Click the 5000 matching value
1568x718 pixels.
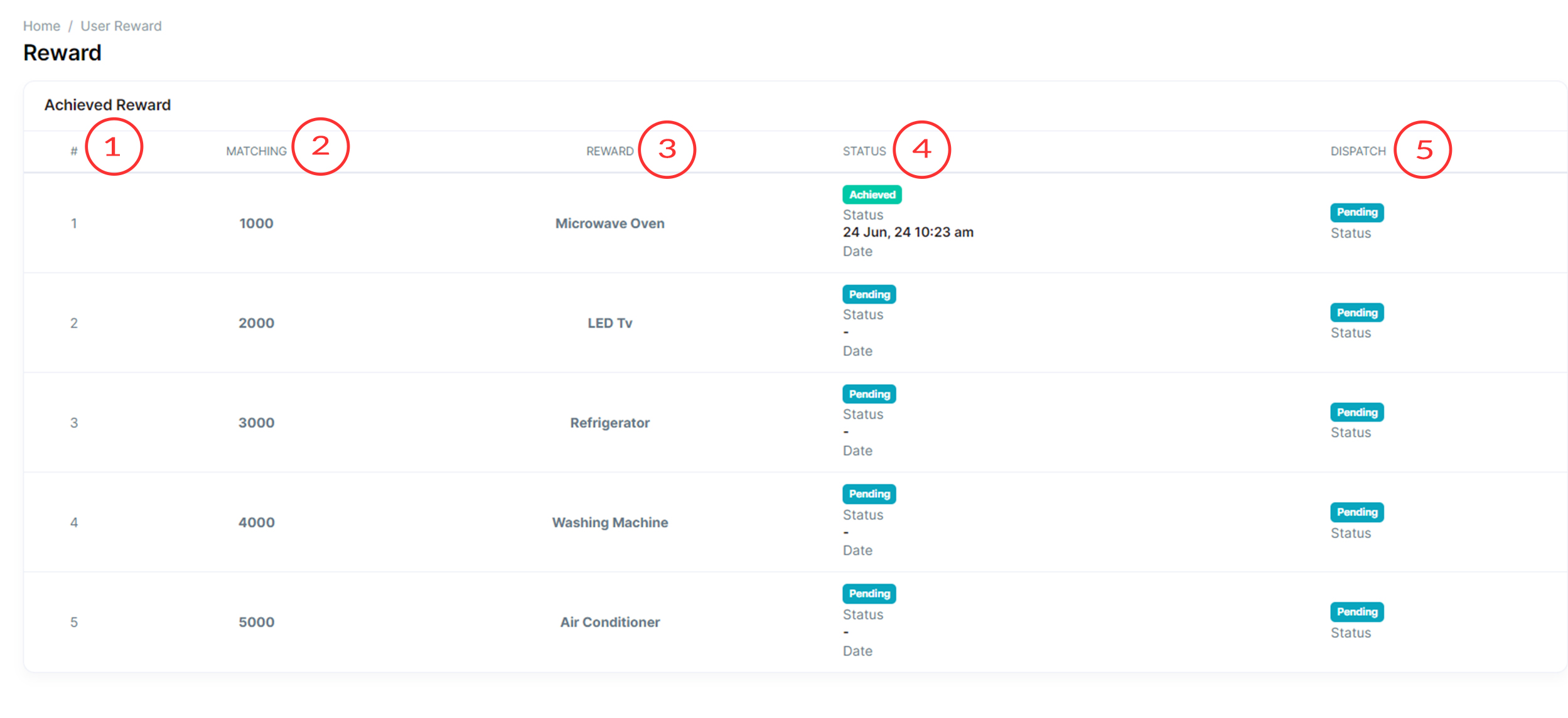[256, 623]
